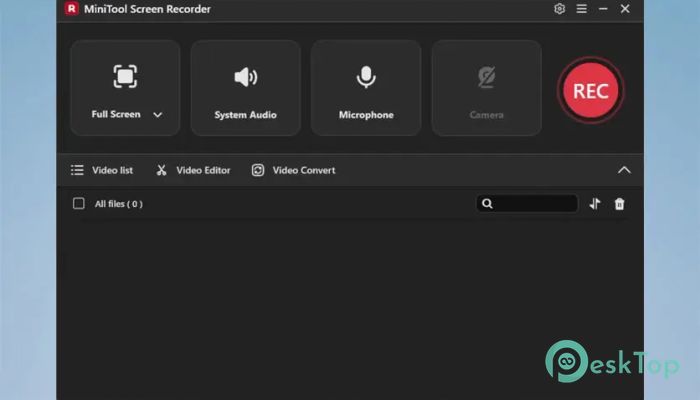Open the Video Convert tab

click(x=293, y=170)
